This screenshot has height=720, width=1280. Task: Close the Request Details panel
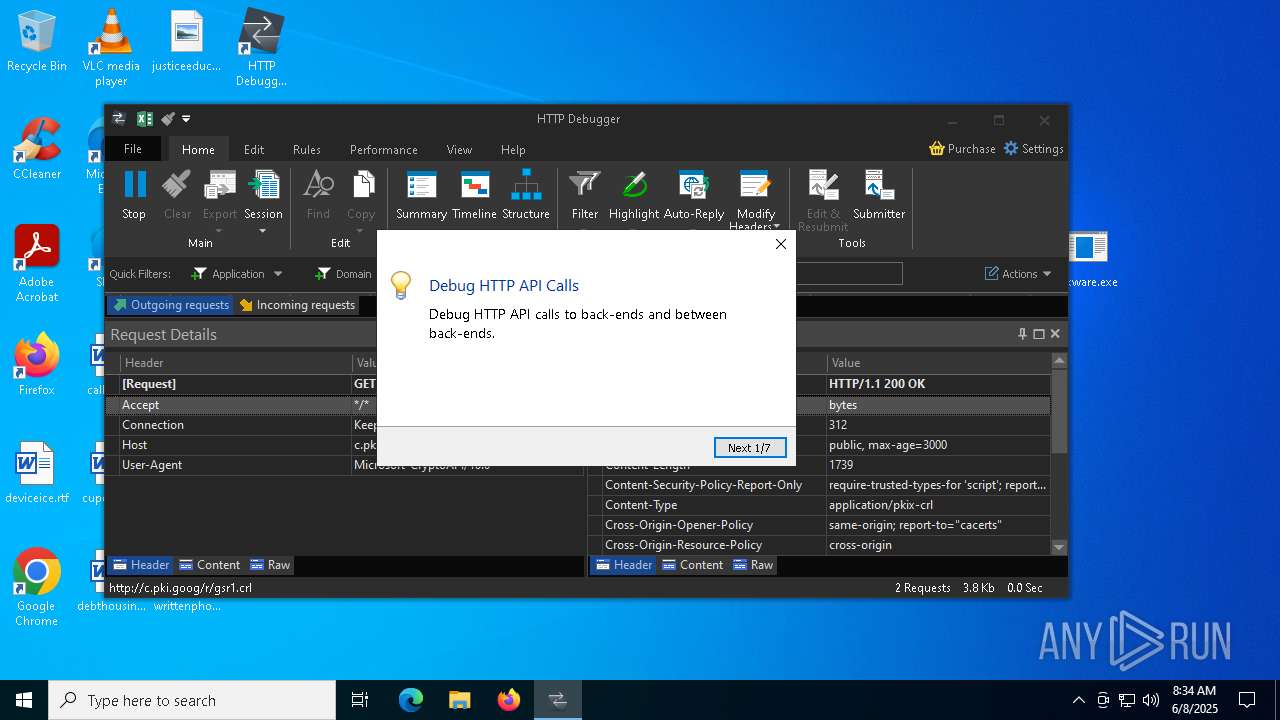[1055, 334]
